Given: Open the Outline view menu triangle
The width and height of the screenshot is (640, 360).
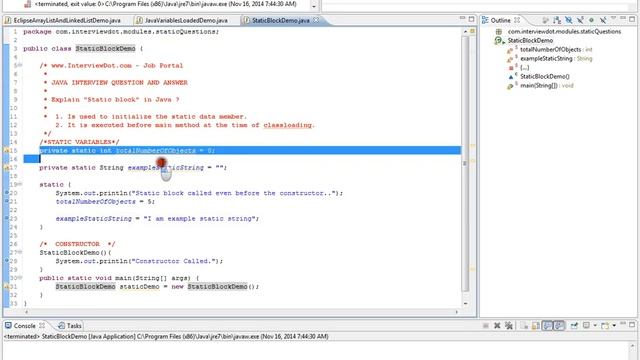Looking at the screenshot, I should point(613,18).
